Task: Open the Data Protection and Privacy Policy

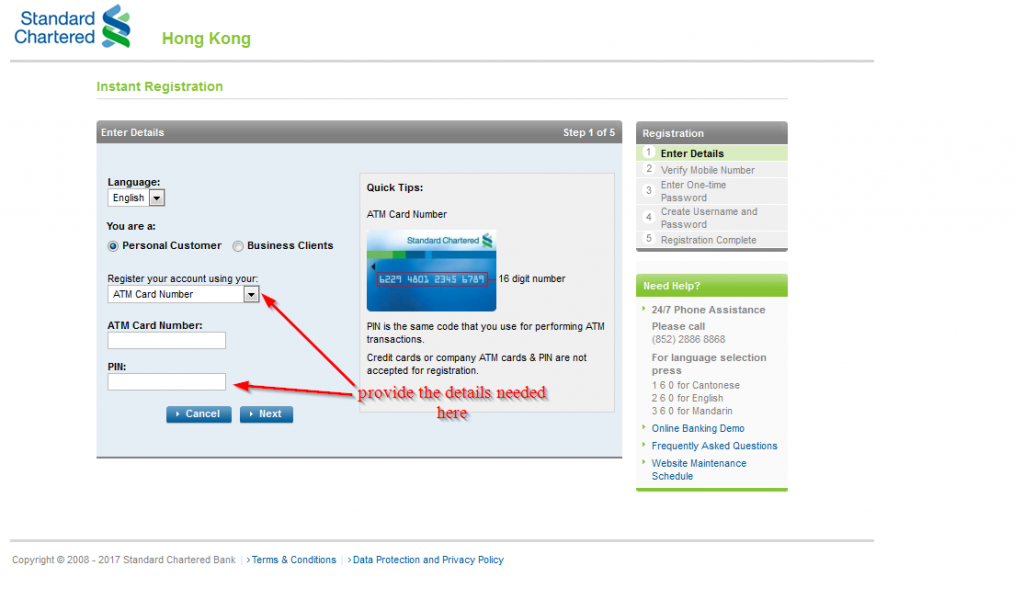Action: pyautogui.click(x=428, y=560)
